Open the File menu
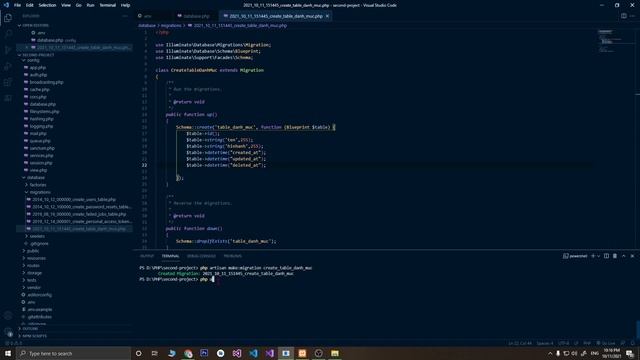Image resolution: width=640 pixels, height=360 pixels. point(18,5)
